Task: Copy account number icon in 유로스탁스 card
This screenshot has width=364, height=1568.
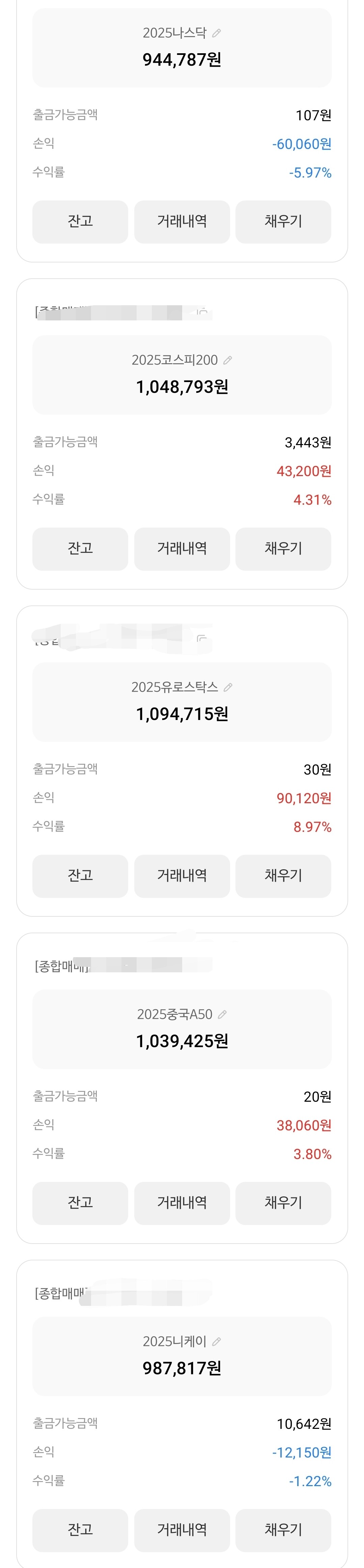Action: [x=202, y=638]
